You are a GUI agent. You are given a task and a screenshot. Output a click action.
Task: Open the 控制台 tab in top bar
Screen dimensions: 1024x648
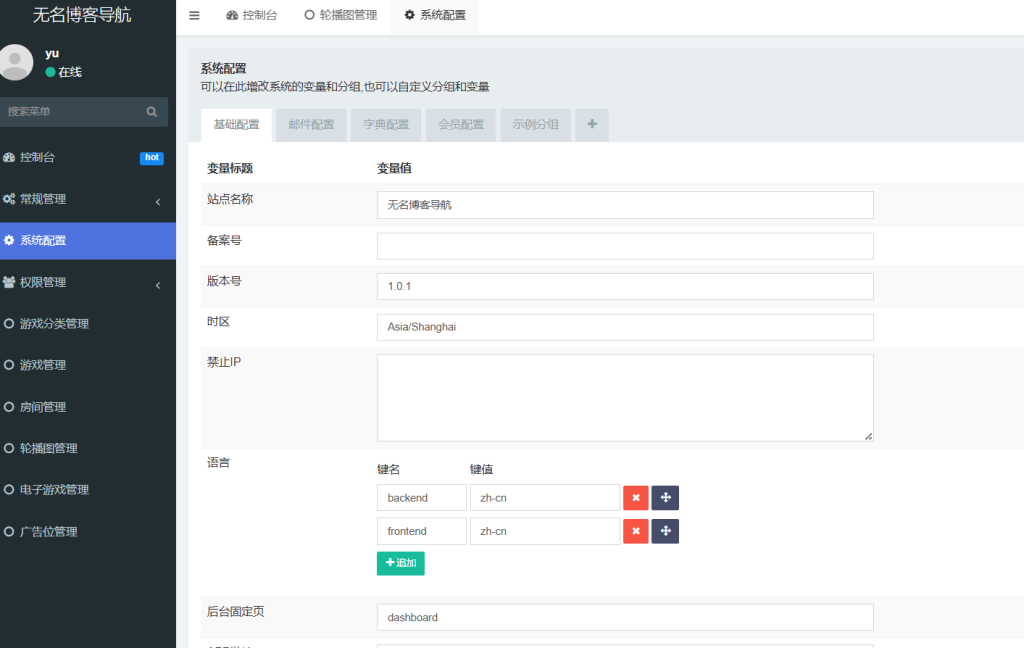(x=251, y=15)
